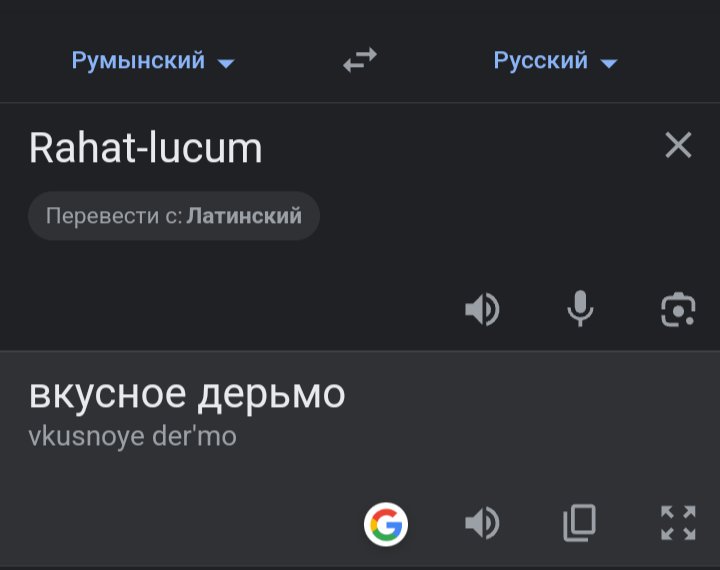
Task: Click the arrow beside Русский
Action: [609, 63]
